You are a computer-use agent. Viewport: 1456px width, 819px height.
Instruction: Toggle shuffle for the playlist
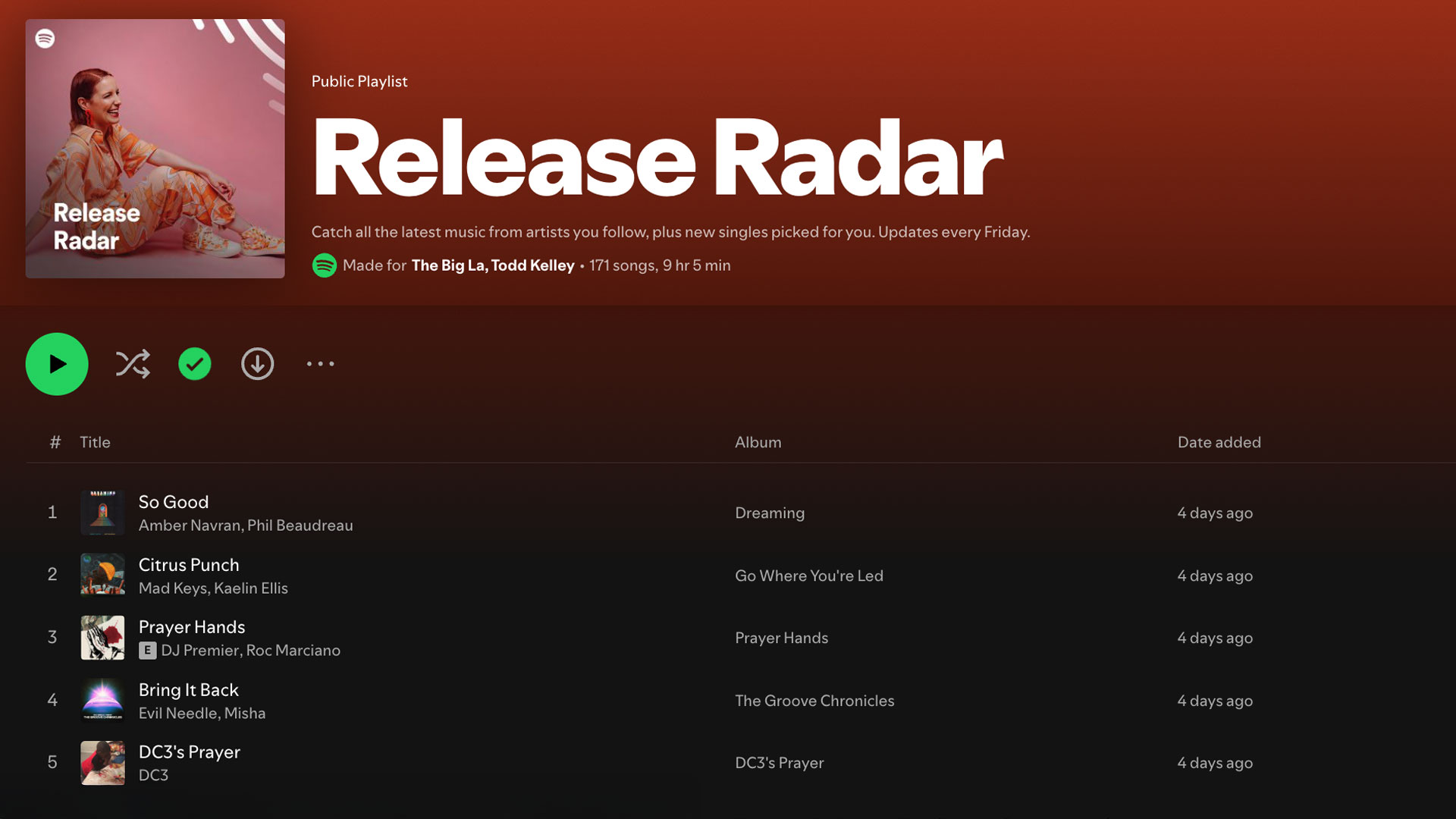coord(133,364)
